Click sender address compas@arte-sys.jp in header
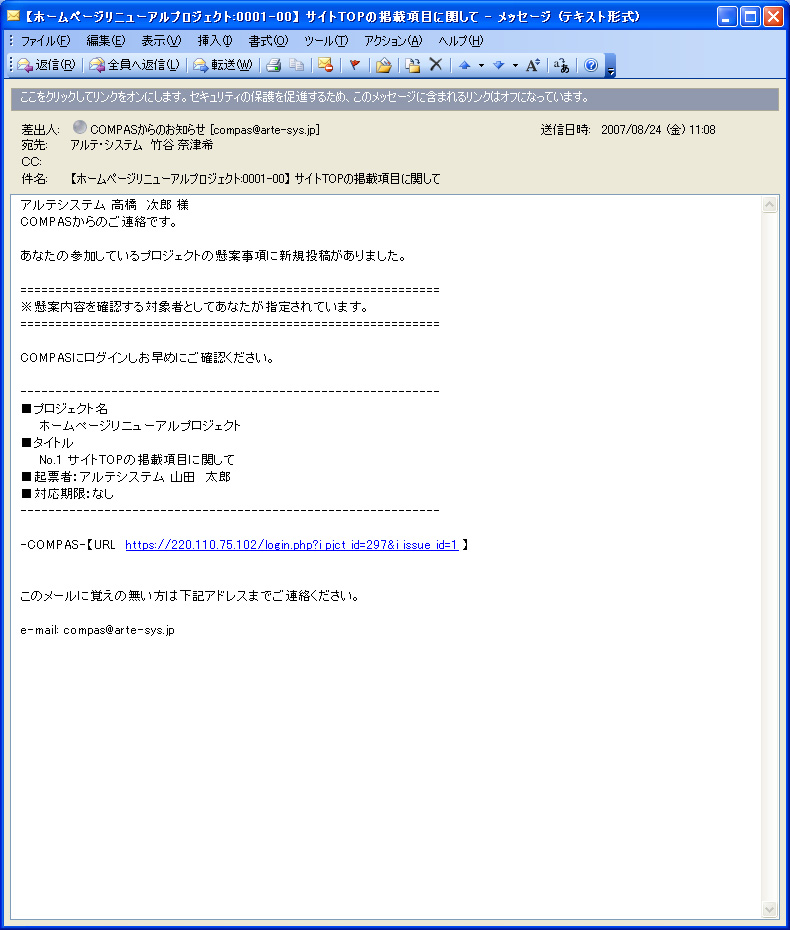This screenshot has height=930, width=790. click(265, 130)
